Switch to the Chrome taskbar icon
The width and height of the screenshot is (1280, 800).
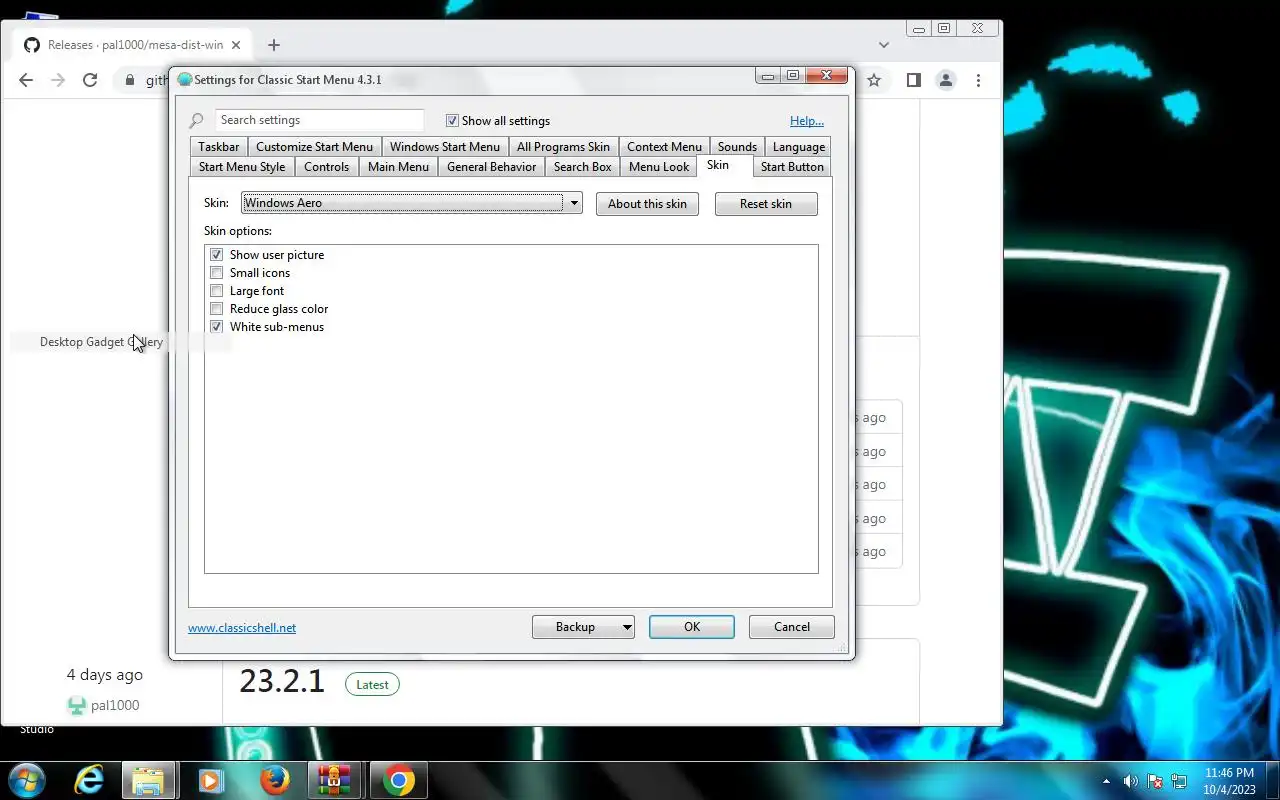[398, 780]
